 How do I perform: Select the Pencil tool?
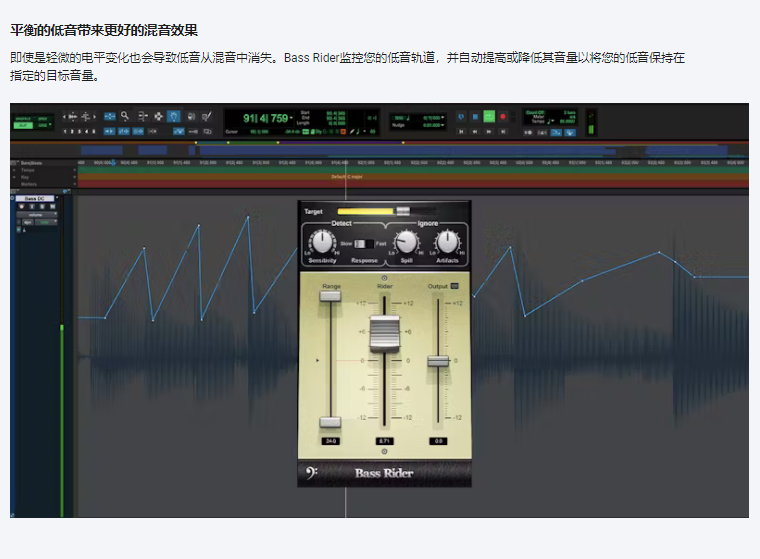click(206, 116)
